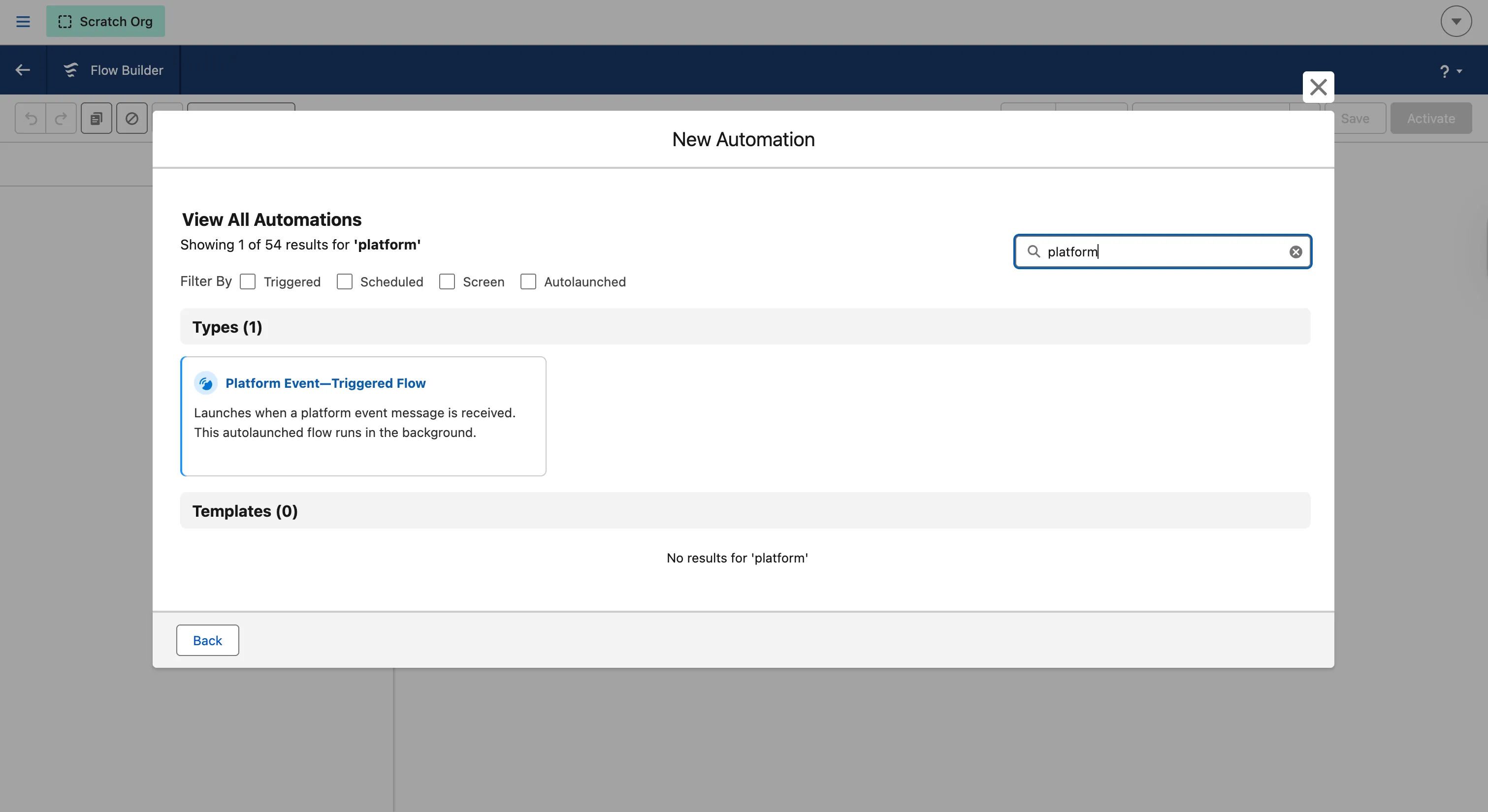Enable the Autolaunched filter checkbox

(528, 282)
